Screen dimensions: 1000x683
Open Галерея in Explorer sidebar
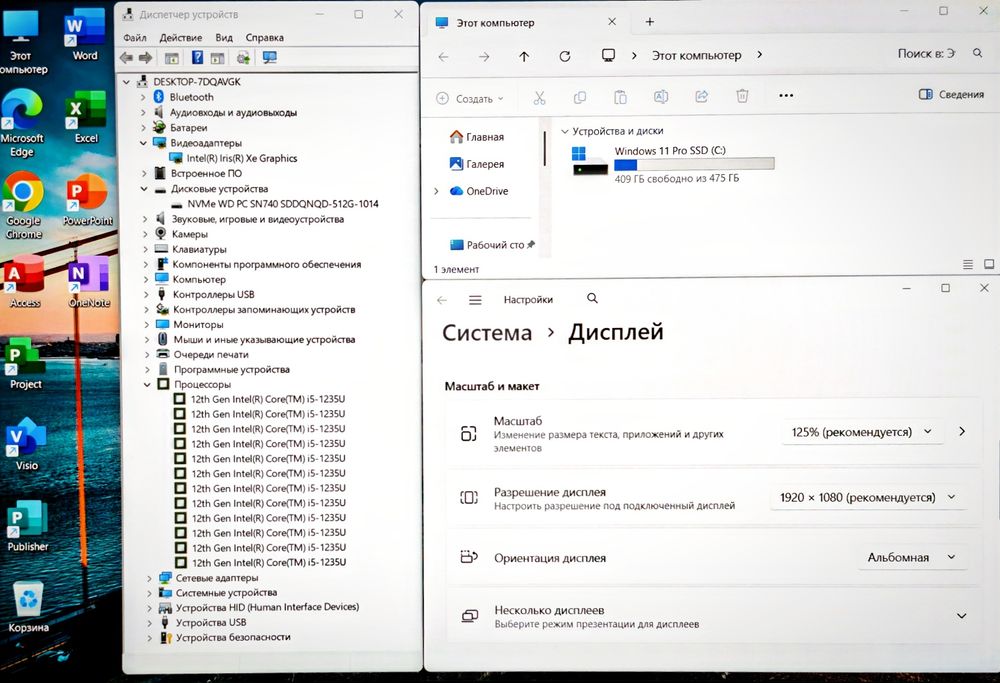(476, 164)
